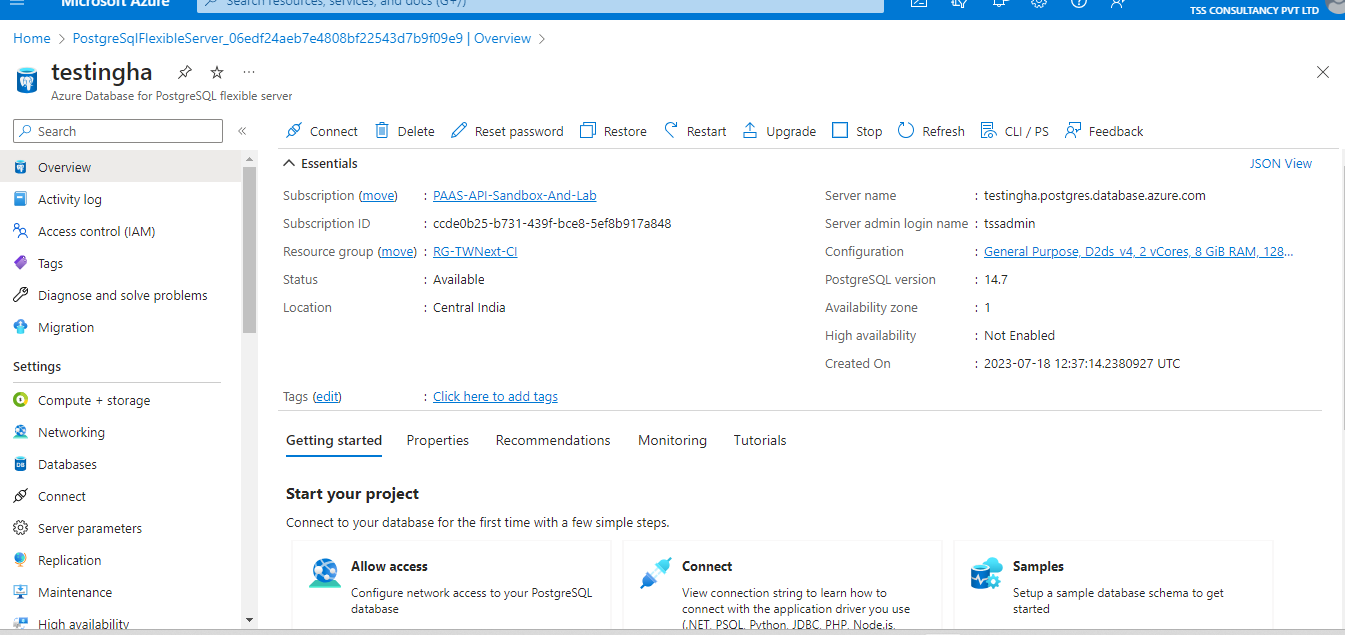Open the JSON View link
The height and width of the screenshot is (635, 1345).
1281,163
